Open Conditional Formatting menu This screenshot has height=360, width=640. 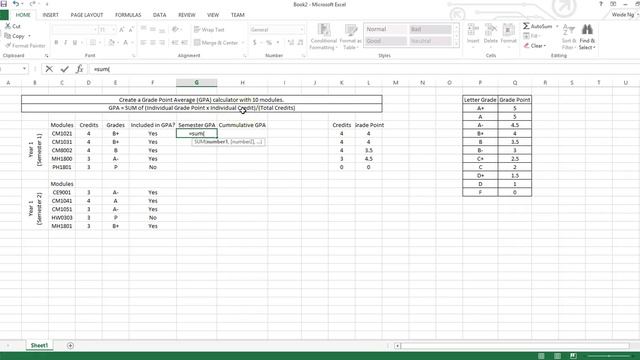324,37
